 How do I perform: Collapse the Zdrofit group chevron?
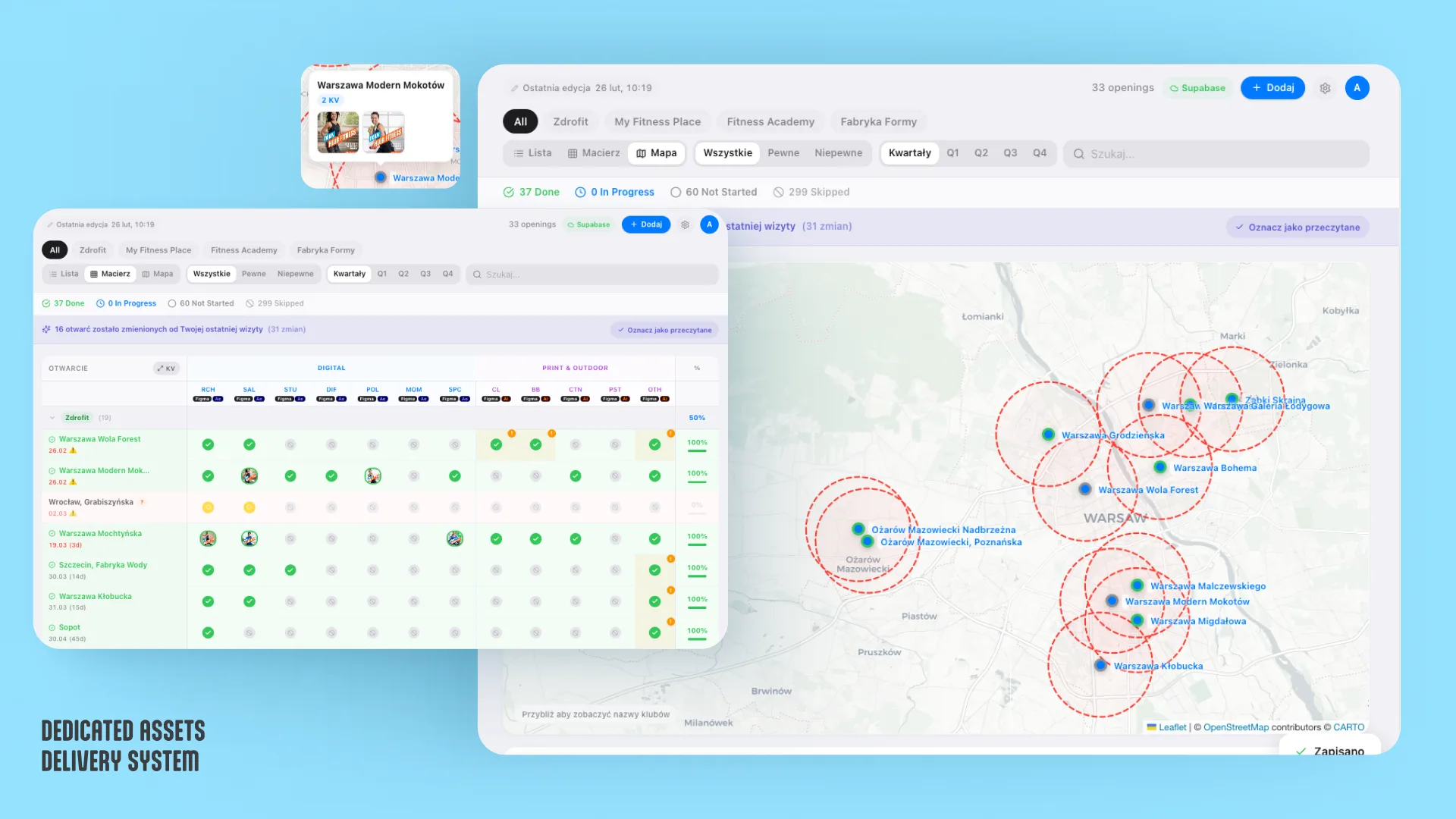point(52,418)
